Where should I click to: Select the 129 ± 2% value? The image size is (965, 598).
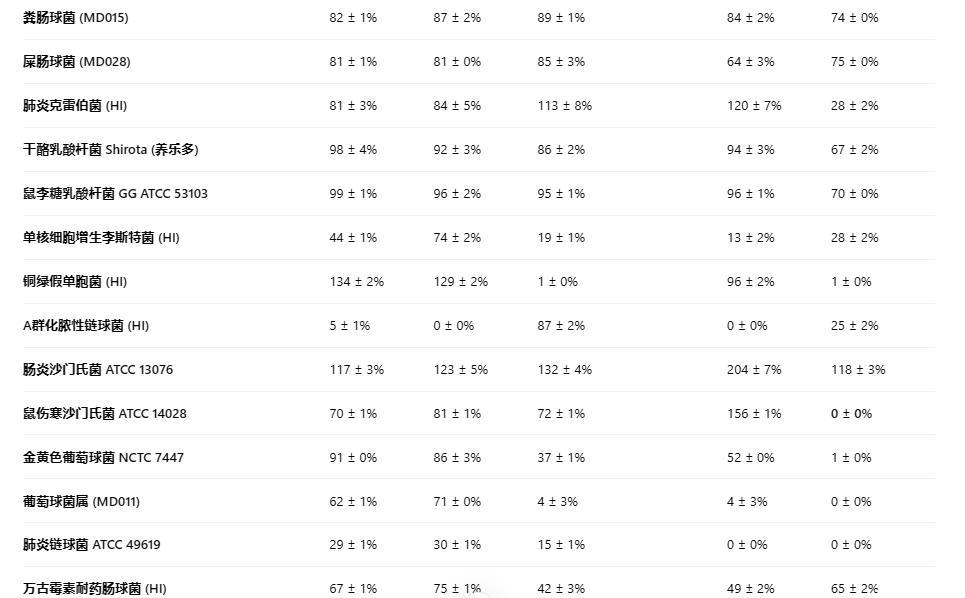coord(461,282)
